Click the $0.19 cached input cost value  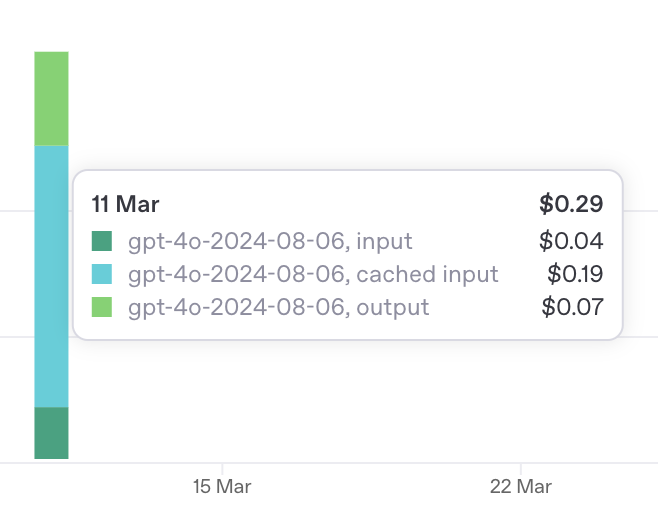pyautogui.click(x=575, y=274)
